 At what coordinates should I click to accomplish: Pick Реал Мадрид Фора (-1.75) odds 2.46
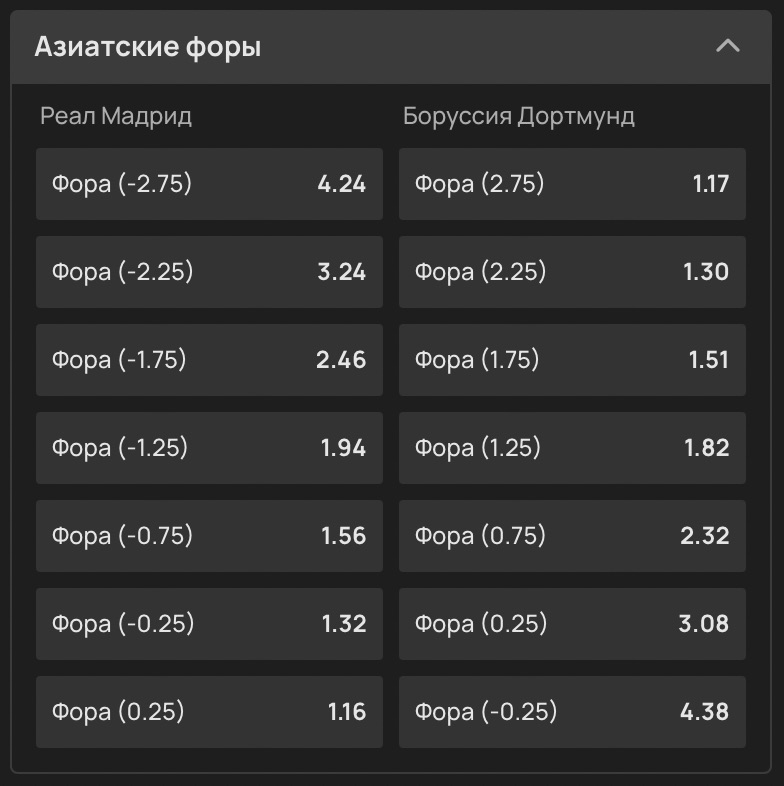click(x=209, y=360)
